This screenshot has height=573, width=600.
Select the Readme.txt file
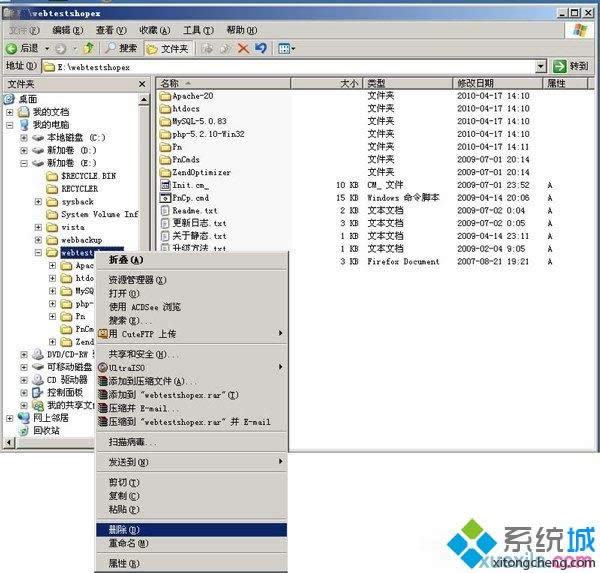[x=198, y=211]
